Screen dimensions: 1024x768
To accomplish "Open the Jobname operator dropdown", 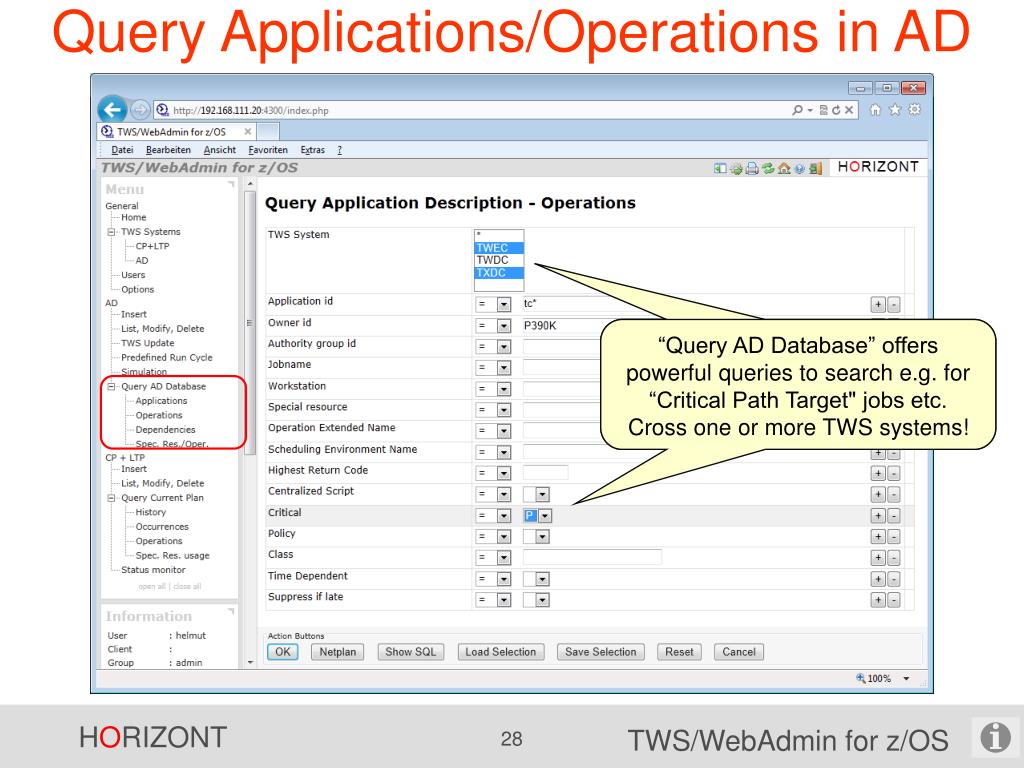I will [504, 368].
